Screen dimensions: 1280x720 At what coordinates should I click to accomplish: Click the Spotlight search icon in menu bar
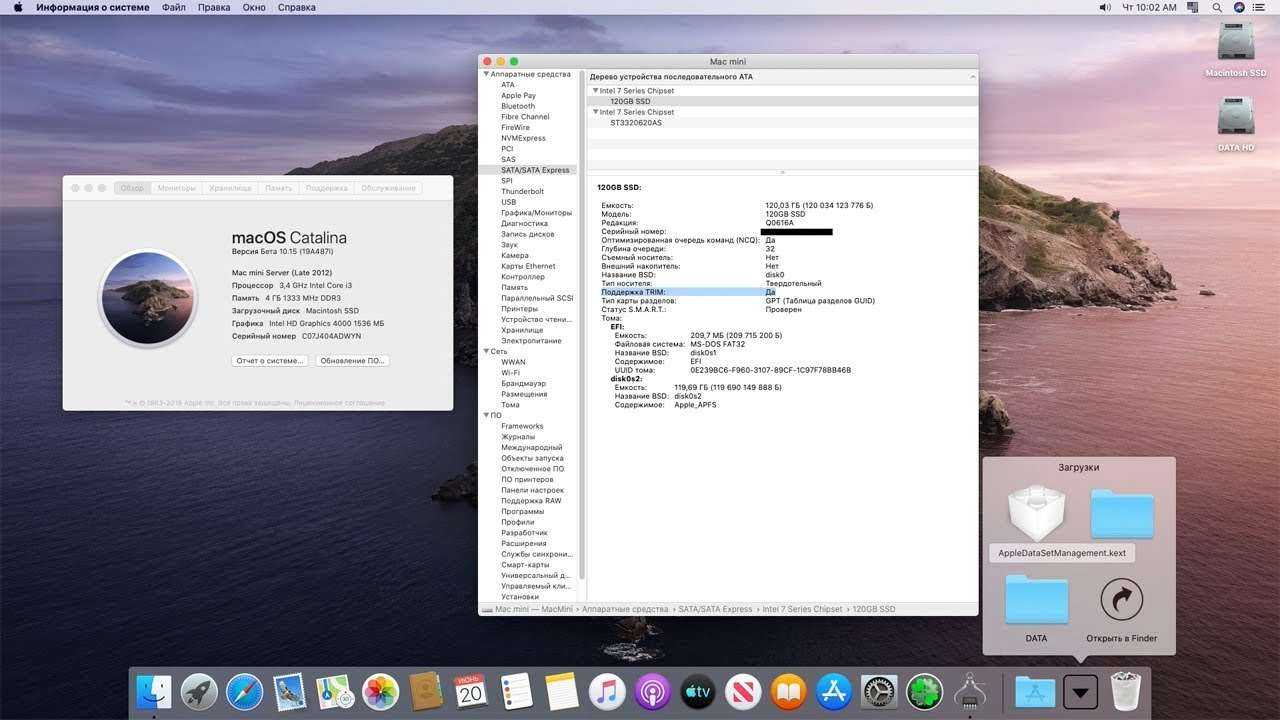(x=1217, y=7)
